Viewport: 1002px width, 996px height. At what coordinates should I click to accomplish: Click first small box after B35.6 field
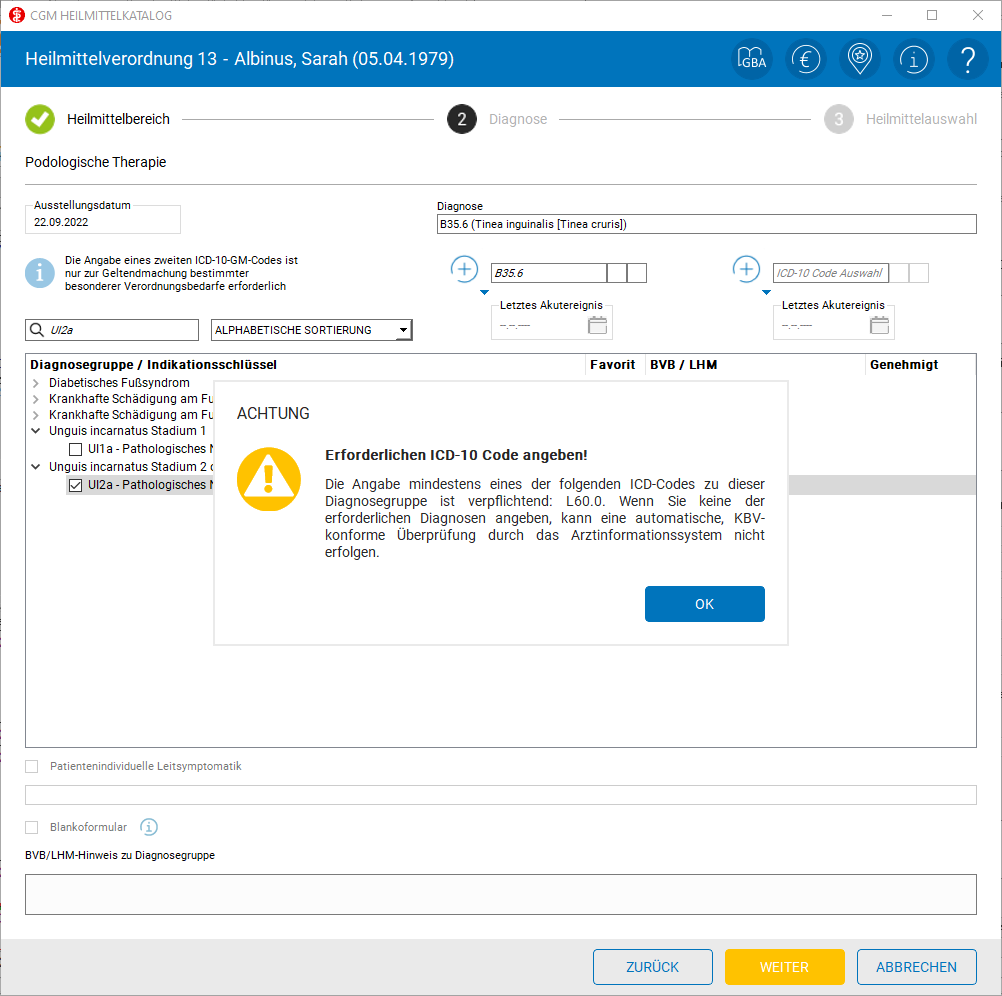[x=617, y=273]
